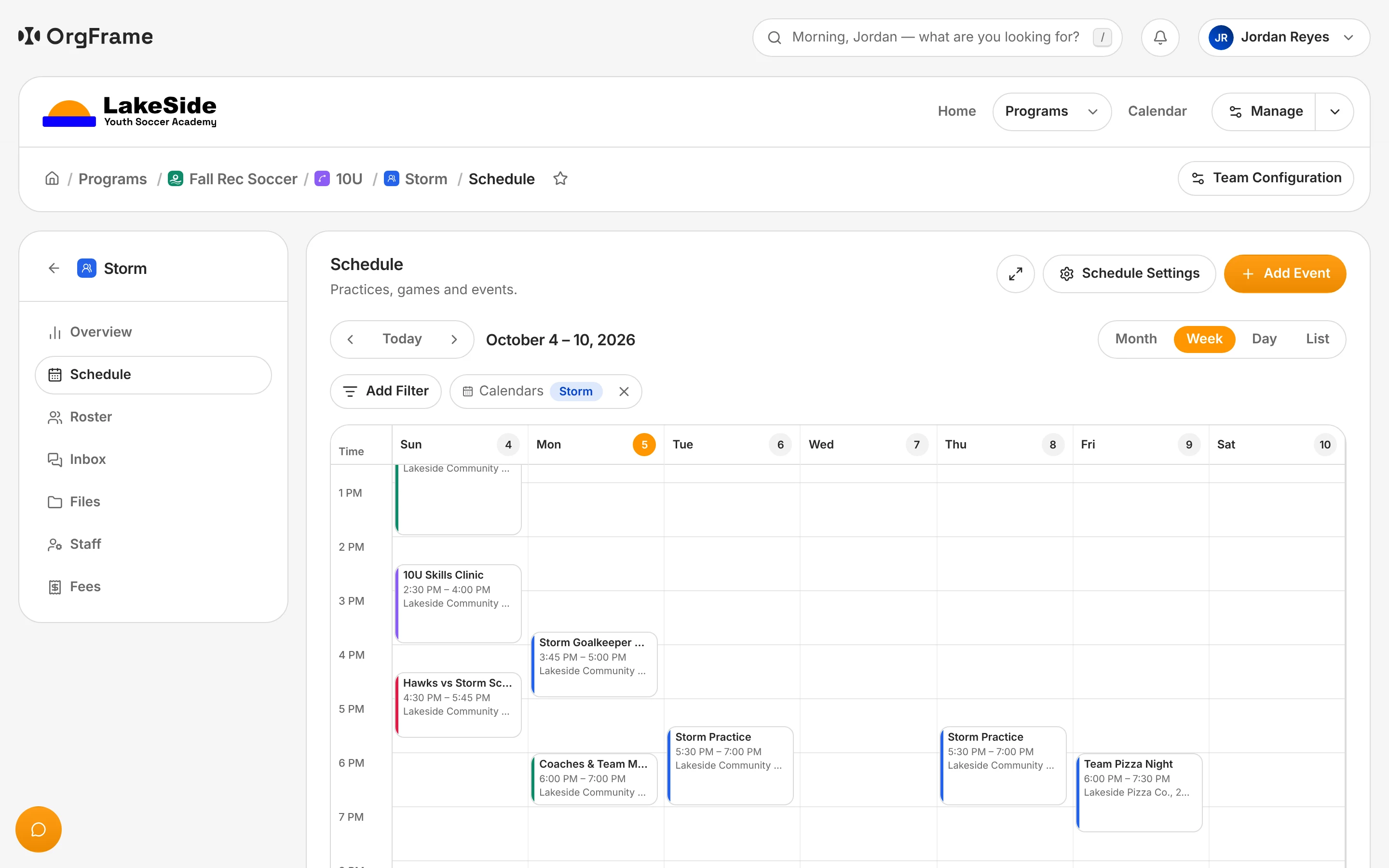Click the JR avatar icon
The width and height of the screenshot is (1389, 868).
[1220, 37]
